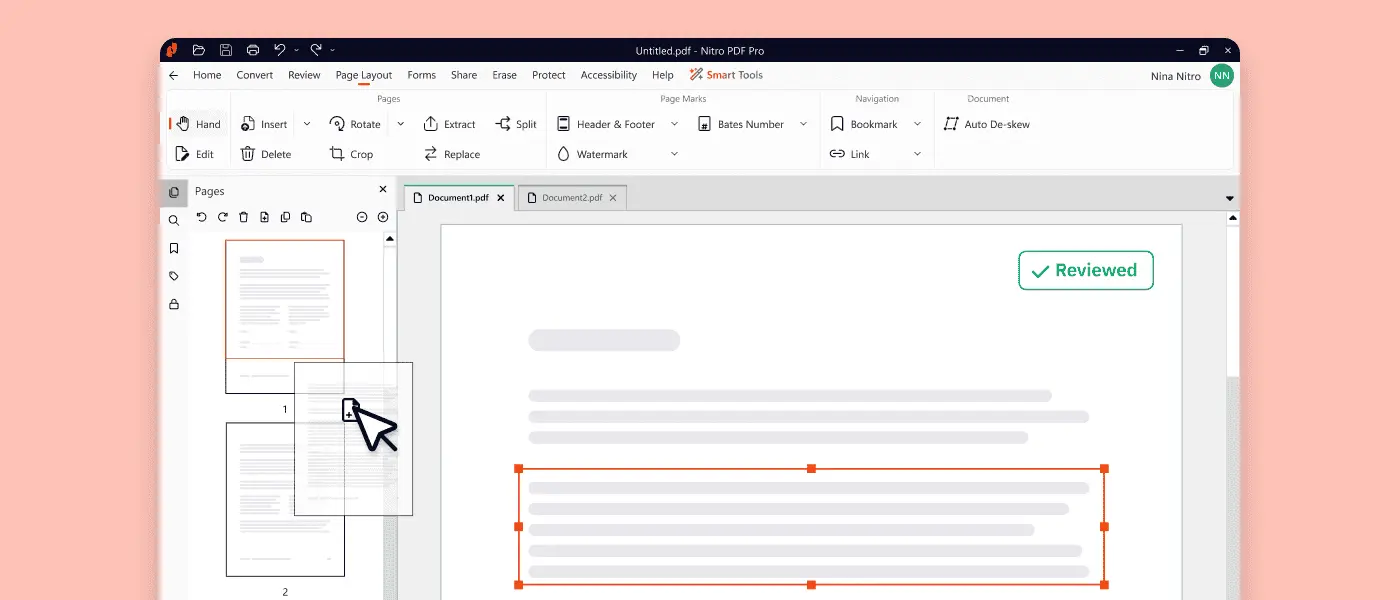Activate the Edit tool
Image resolution: width=1400 pixels, height=600 pixels.
point(195,154)
